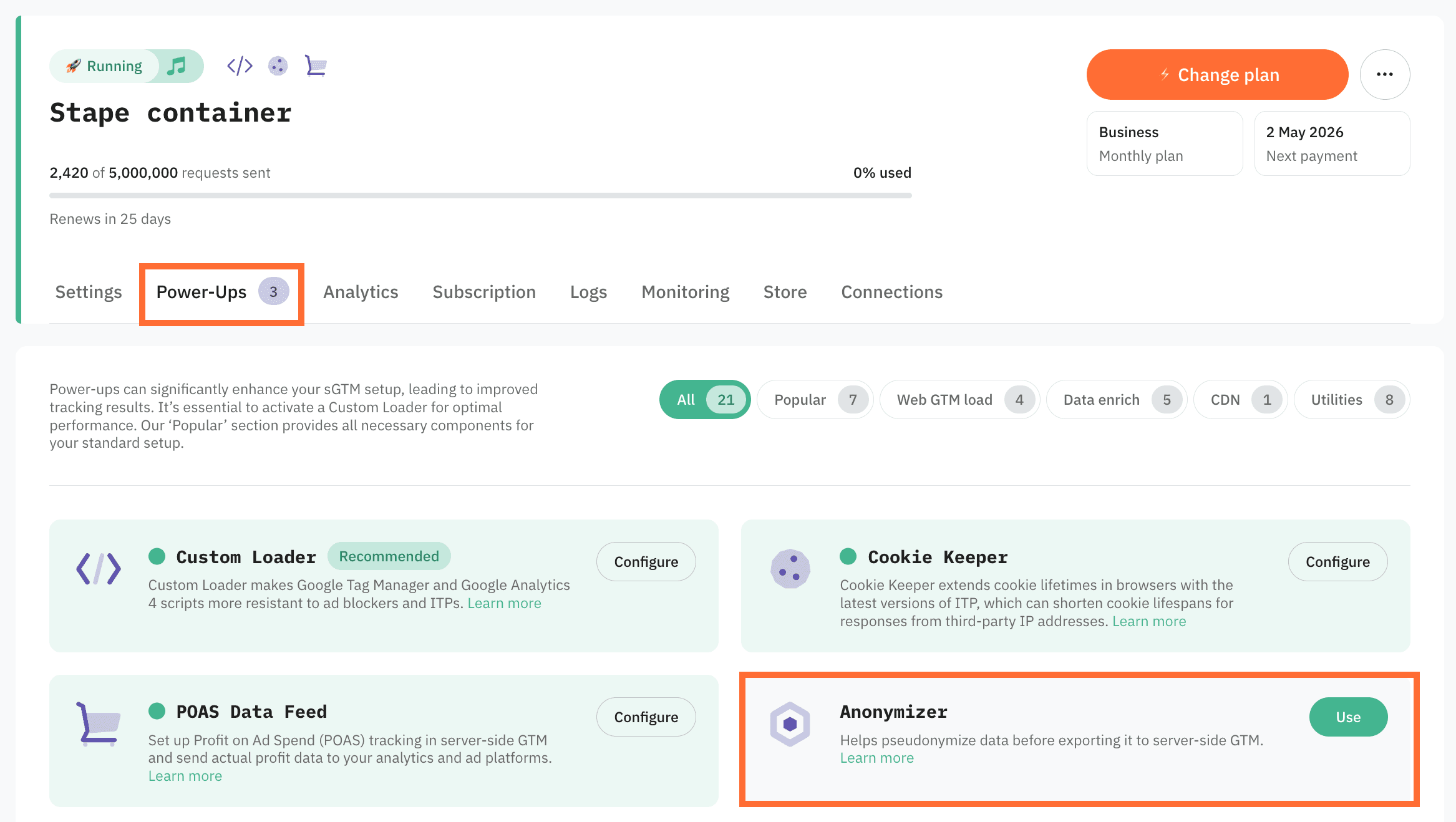The image size is (1456, 822).
Task: Click the small shopping cart icon in header
Action: [316, 65]
